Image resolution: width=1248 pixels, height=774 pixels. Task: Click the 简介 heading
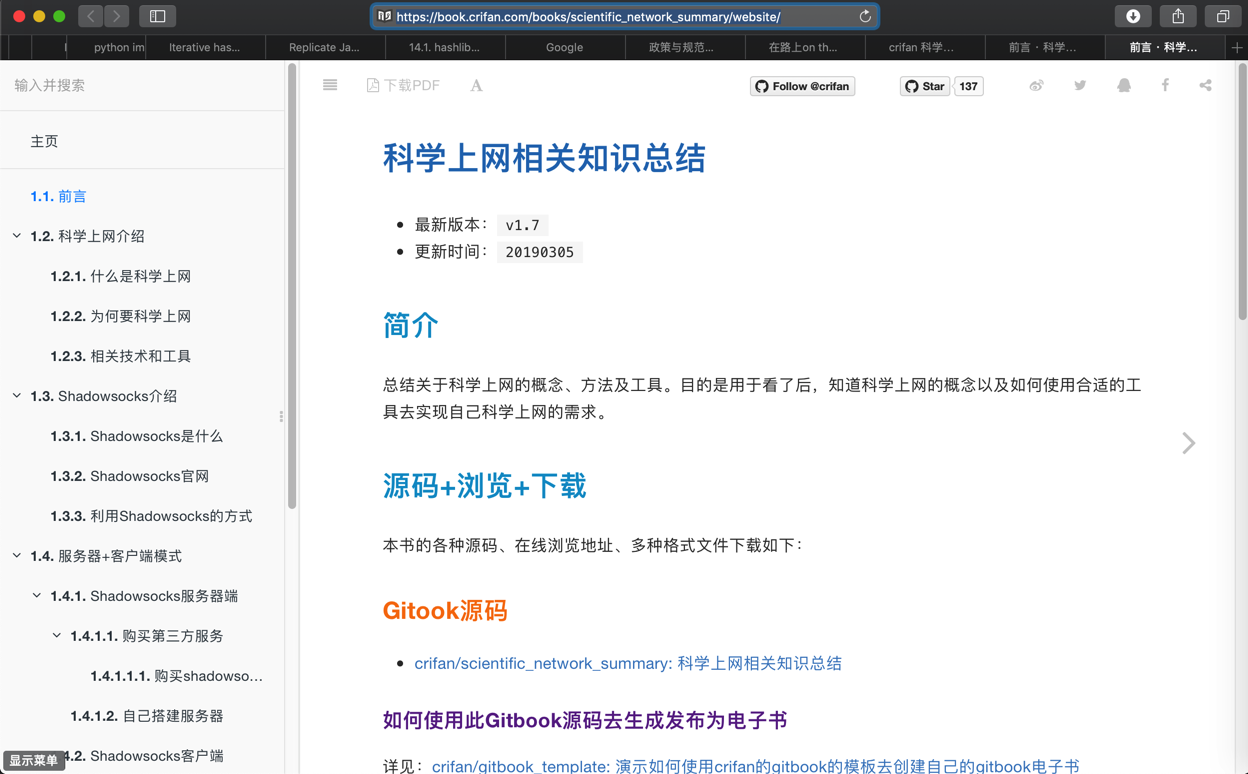[x=411, y=325]
